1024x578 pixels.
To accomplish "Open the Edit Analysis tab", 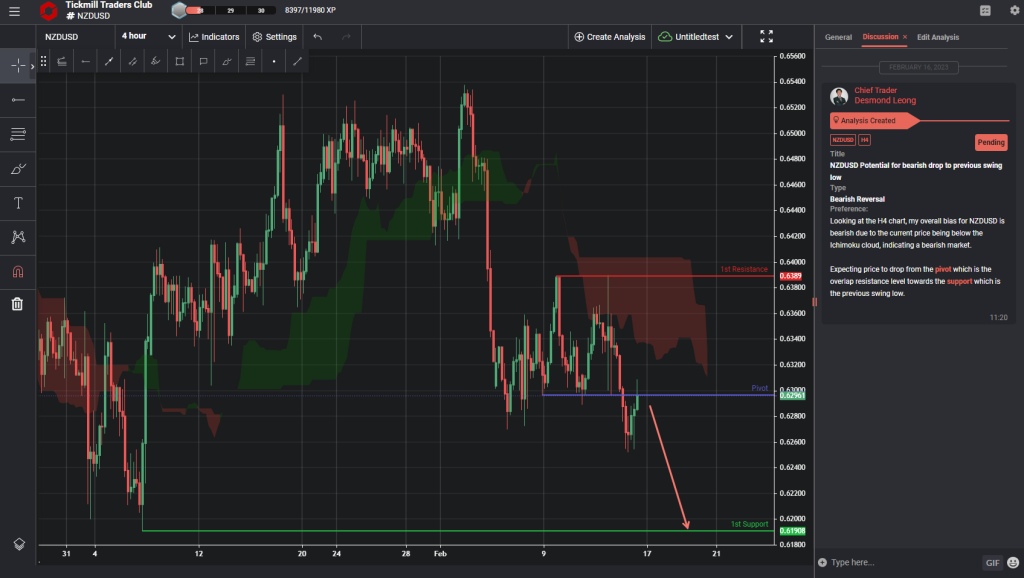I will 937,37.
